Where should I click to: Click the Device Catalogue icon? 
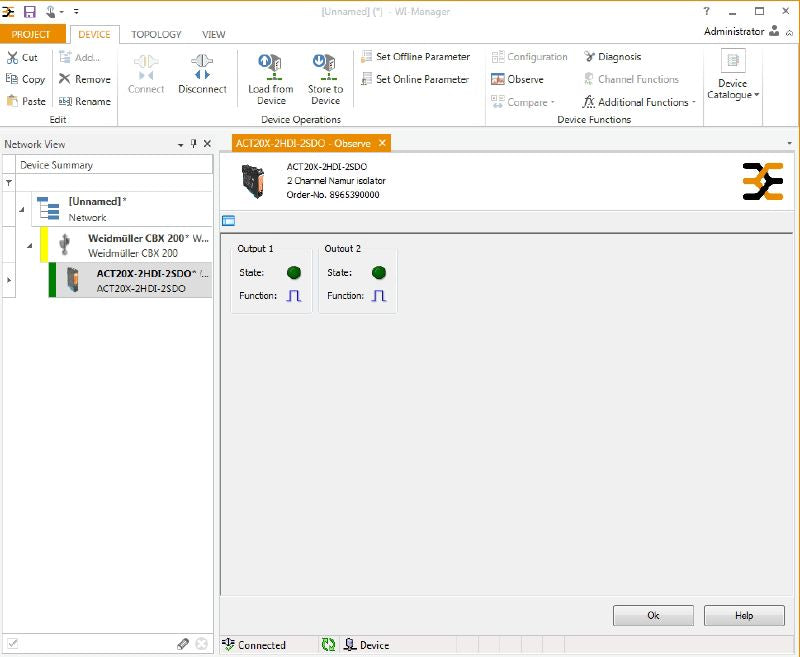click(x=732, y=62)
